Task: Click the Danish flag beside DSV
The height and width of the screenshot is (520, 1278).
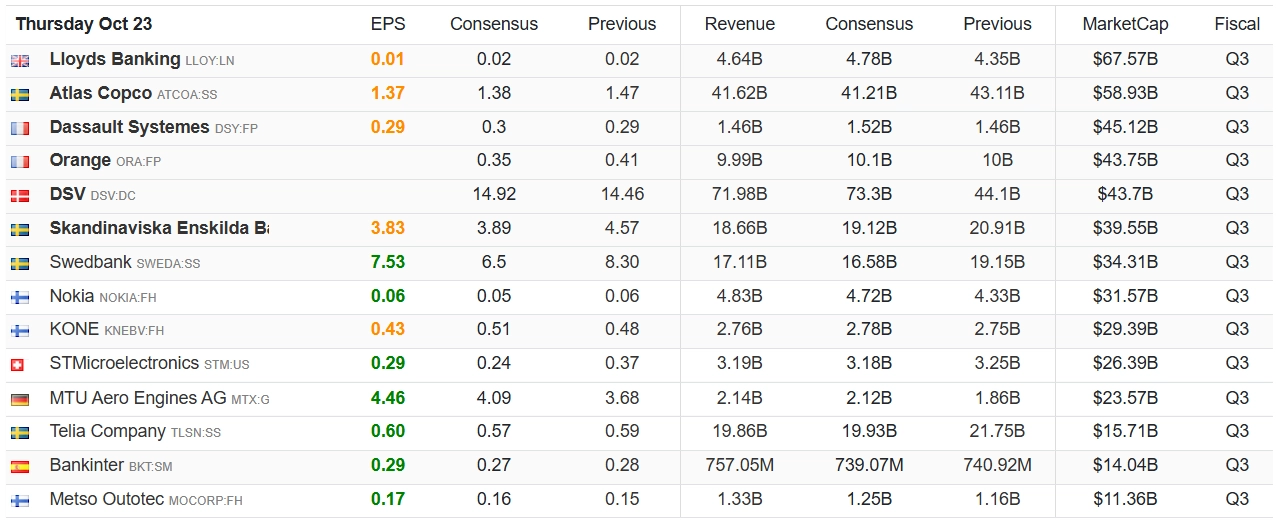Action: click(20, 196)
